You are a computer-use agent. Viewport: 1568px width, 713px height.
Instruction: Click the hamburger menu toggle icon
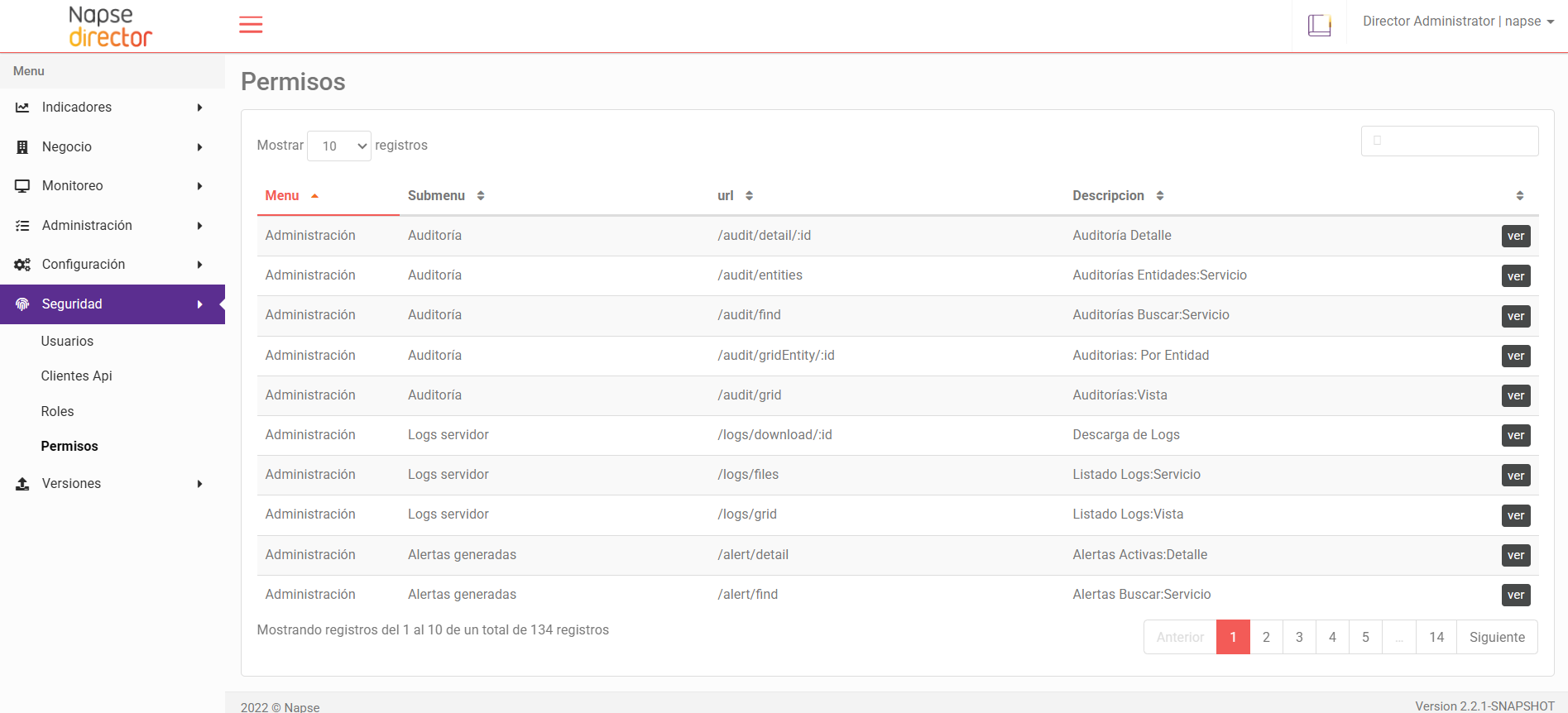point(251,25)
